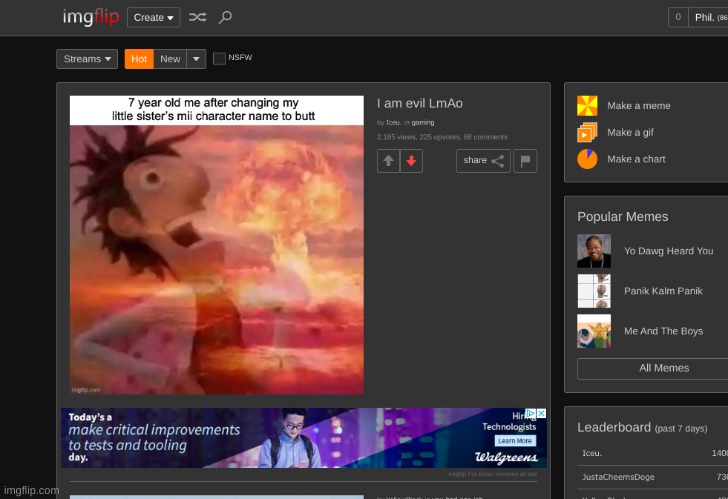Screen dimensions: 728x499
Task: Click the Make a meme icon
Action: (587, 106)
